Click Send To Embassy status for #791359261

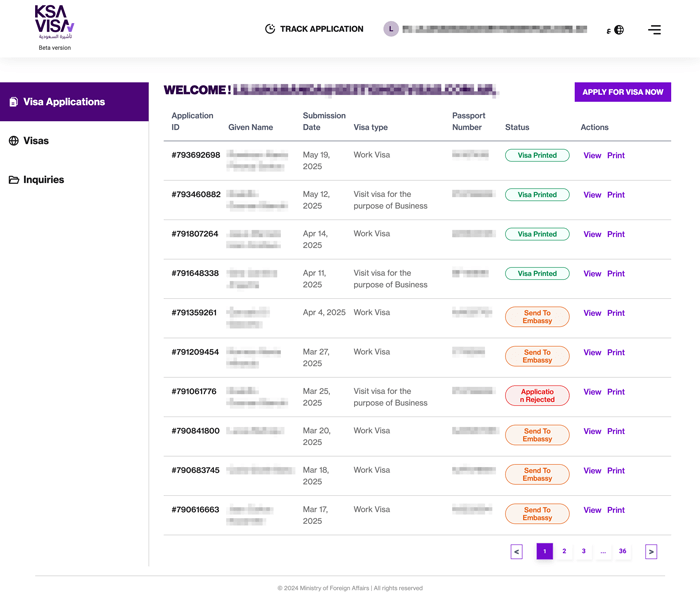537,317
